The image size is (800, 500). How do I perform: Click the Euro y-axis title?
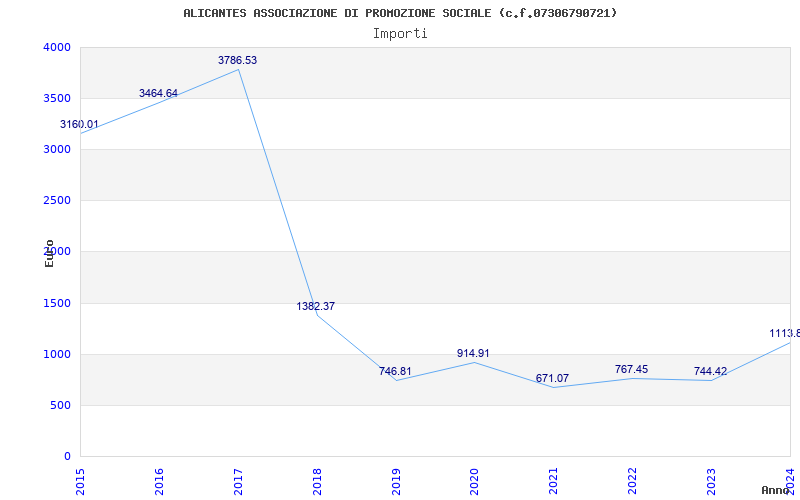coord(49,253)
